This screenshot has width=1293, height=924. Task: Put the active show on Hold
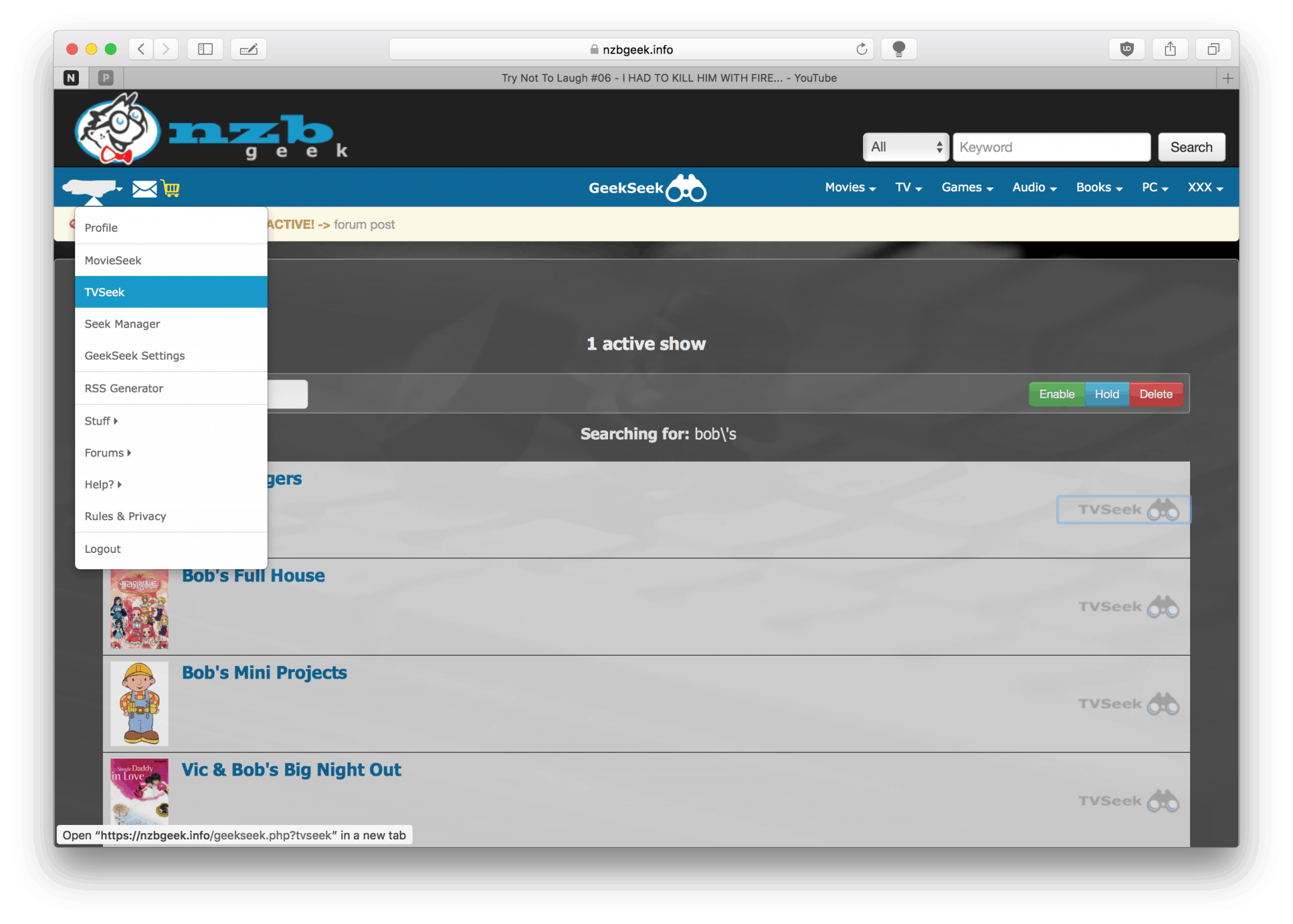point(1107,394)
